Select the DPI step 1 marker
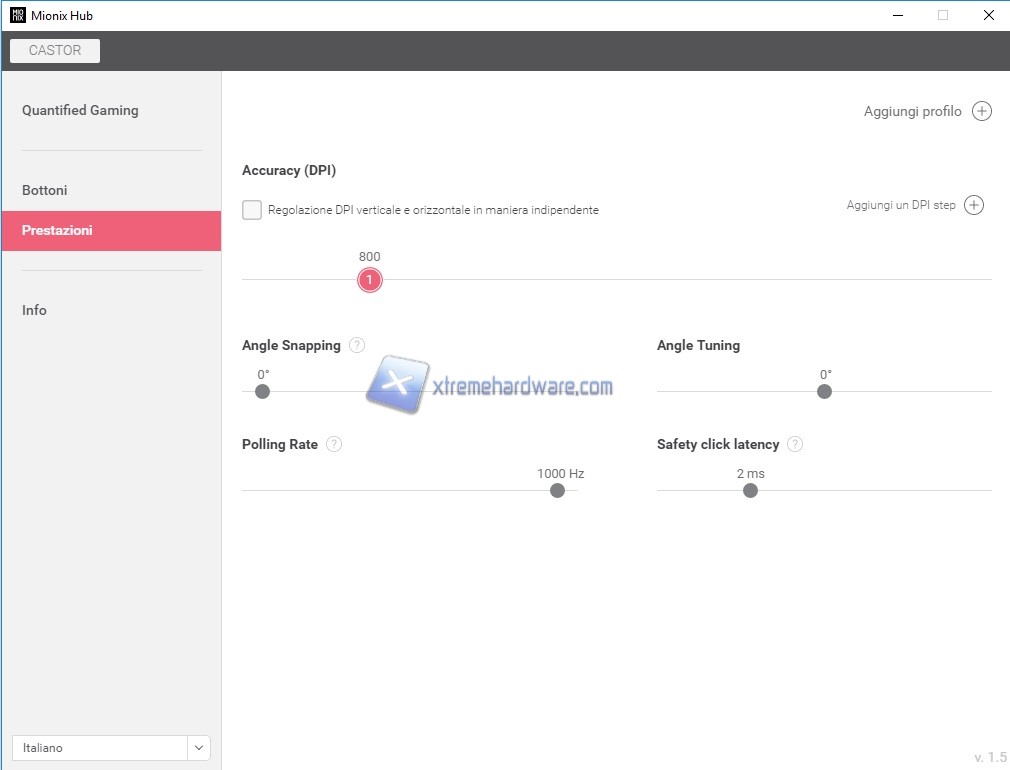The width and height of the screenshot is (1010, 770). [369, 280]
